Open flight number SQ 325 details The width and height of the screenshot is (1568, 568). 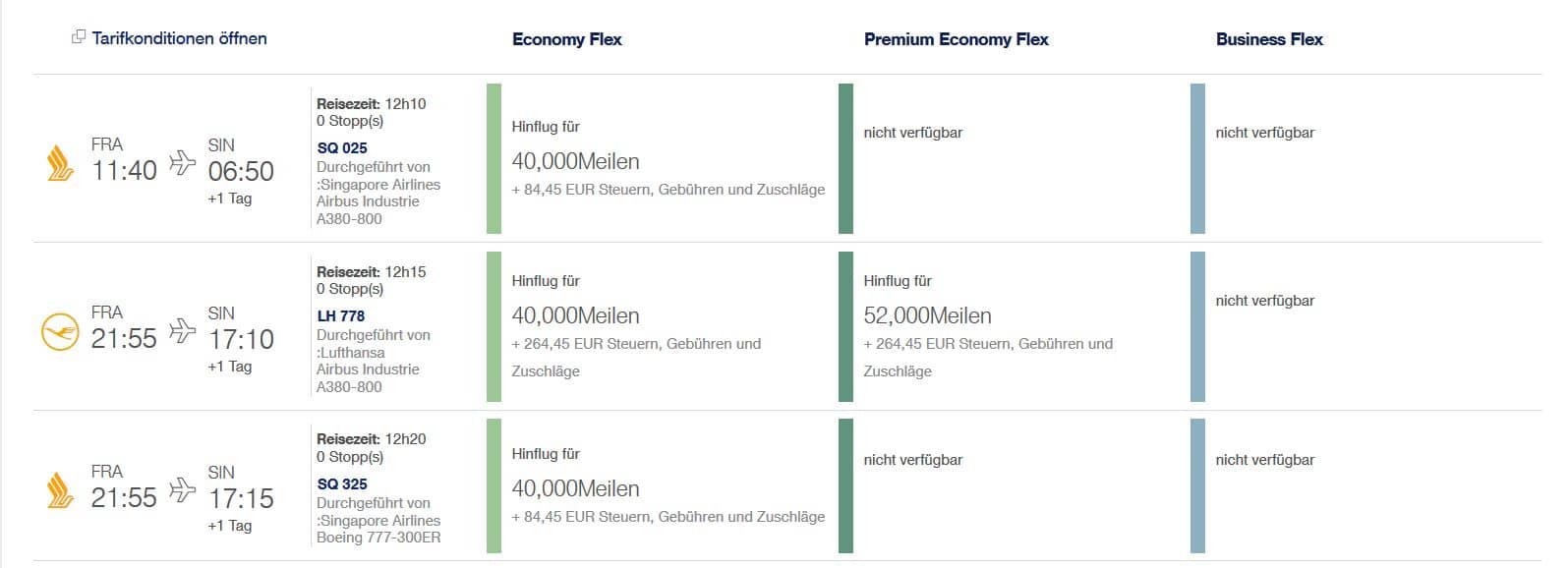(x=342, y=484)
